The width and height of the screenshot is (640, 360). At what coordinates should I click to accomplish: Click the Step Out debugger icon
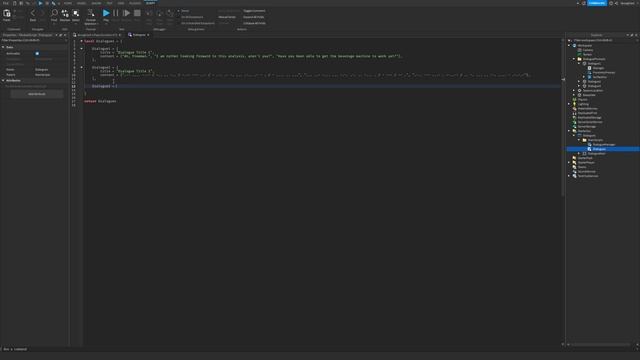pos(170,13)
